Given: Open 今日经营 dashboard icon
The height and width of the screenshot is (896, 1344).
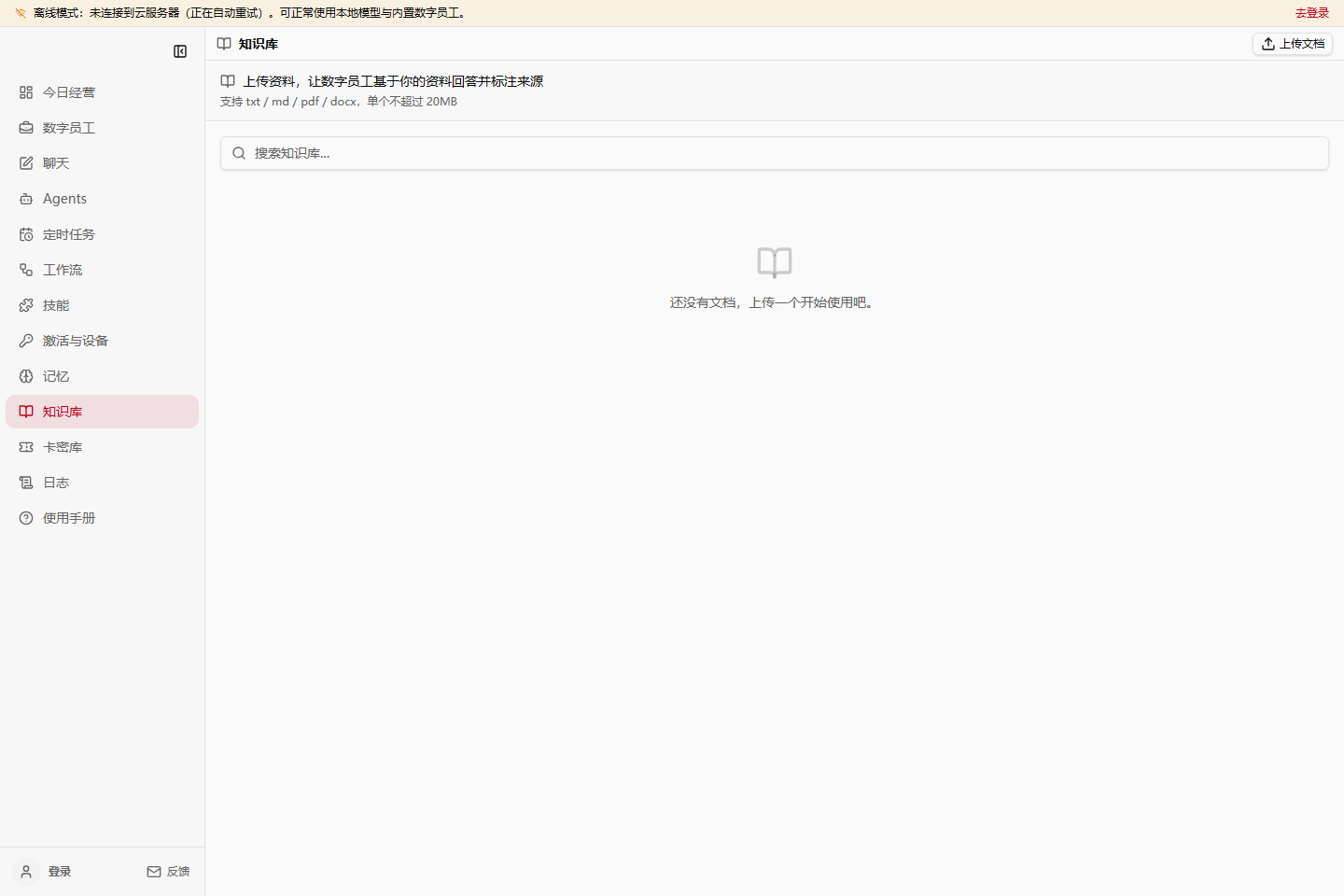Looking at the screenshot, I should click(x=26, y=92).
